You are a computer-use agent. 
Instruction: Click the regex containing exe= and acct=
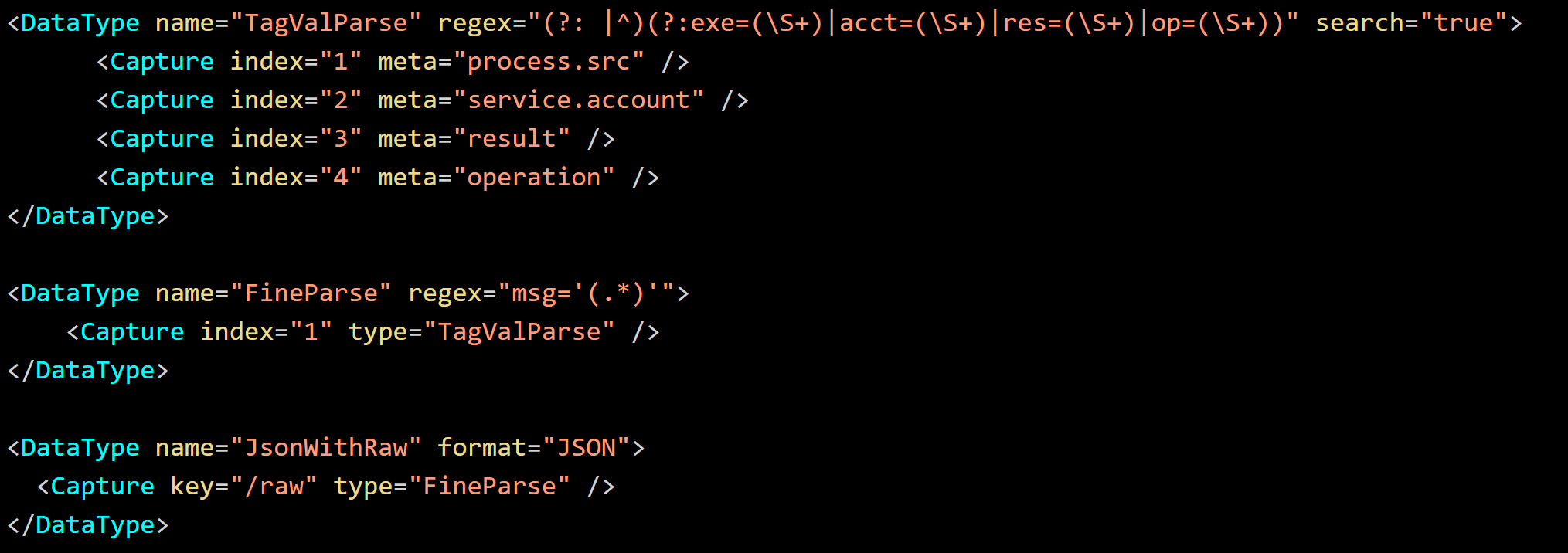(x=913, y=23)
